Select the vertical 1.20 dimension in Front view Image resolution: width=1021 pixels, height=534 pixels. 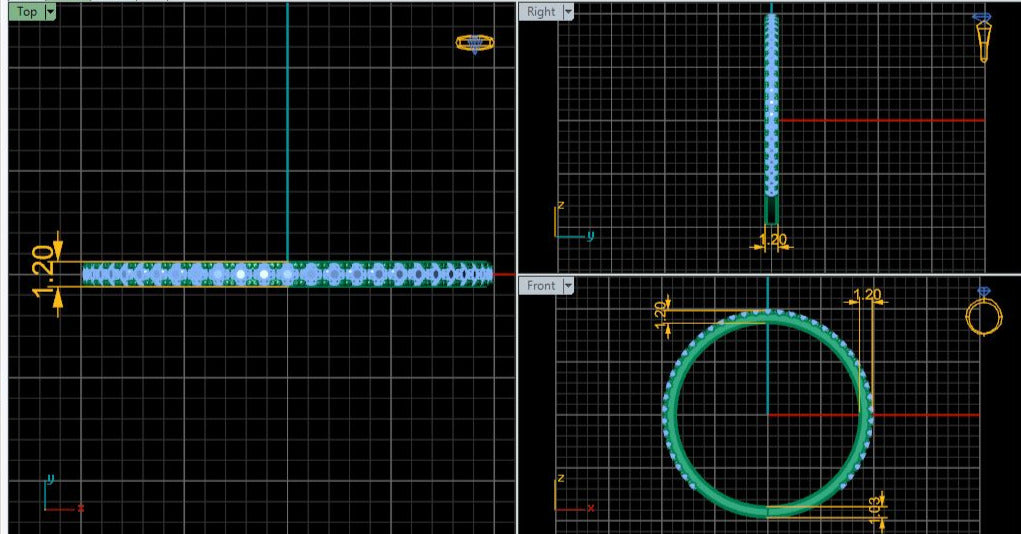point(660,309)
